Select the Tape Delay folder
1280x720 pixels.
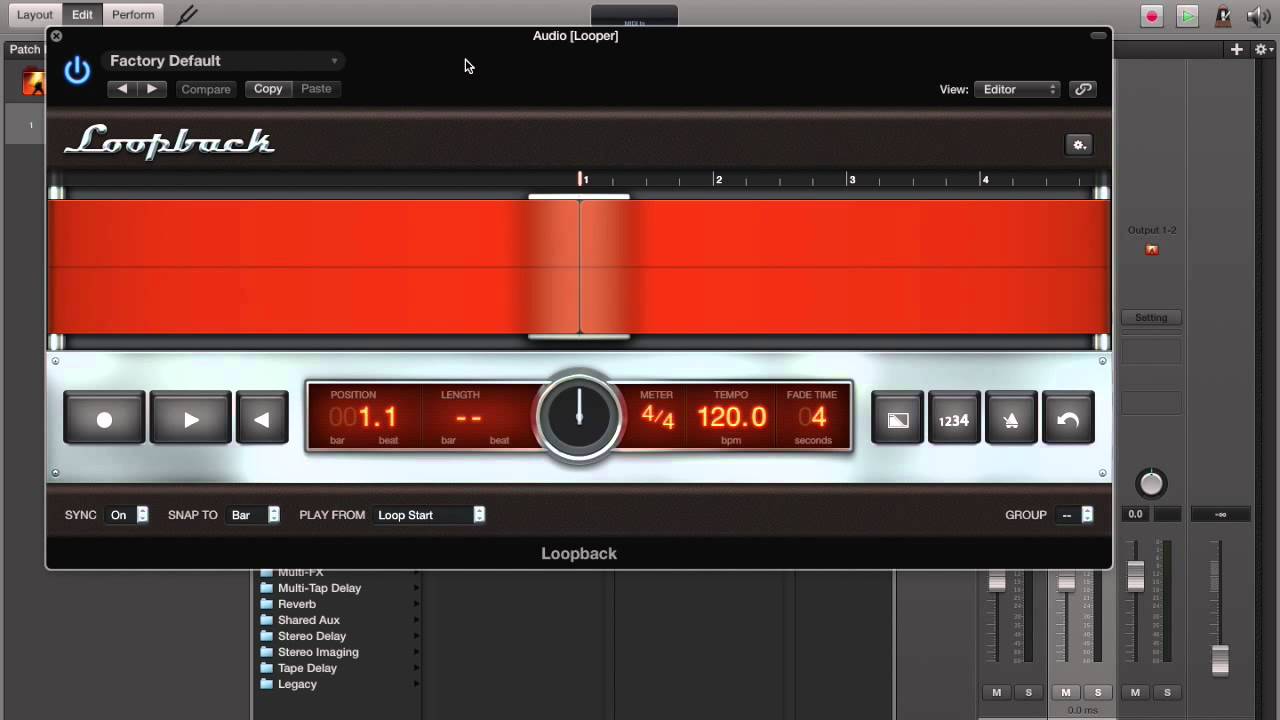pos(307,668)
